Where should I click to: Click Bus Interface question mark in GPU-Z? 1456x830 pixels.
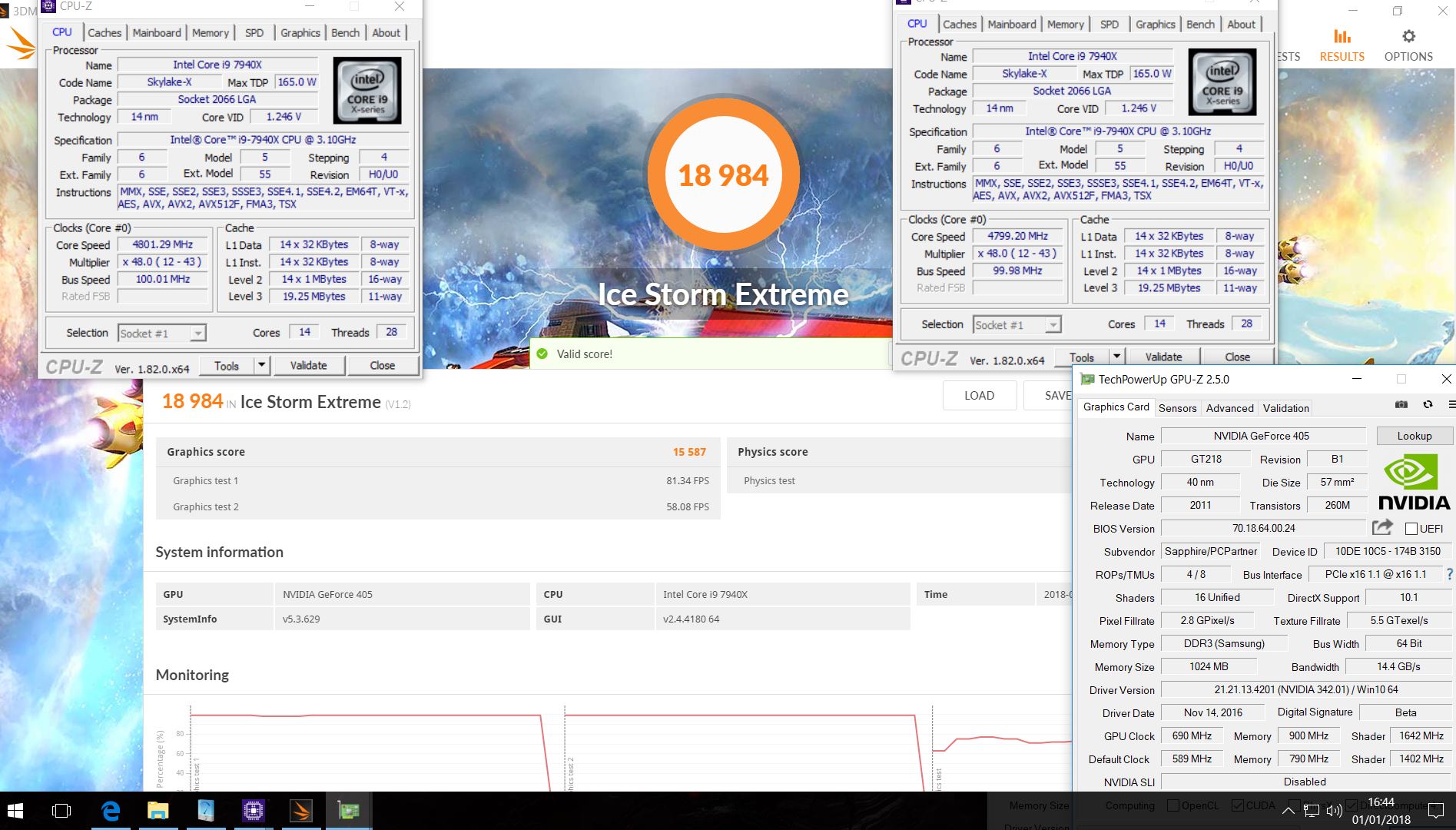point(1449,574)
